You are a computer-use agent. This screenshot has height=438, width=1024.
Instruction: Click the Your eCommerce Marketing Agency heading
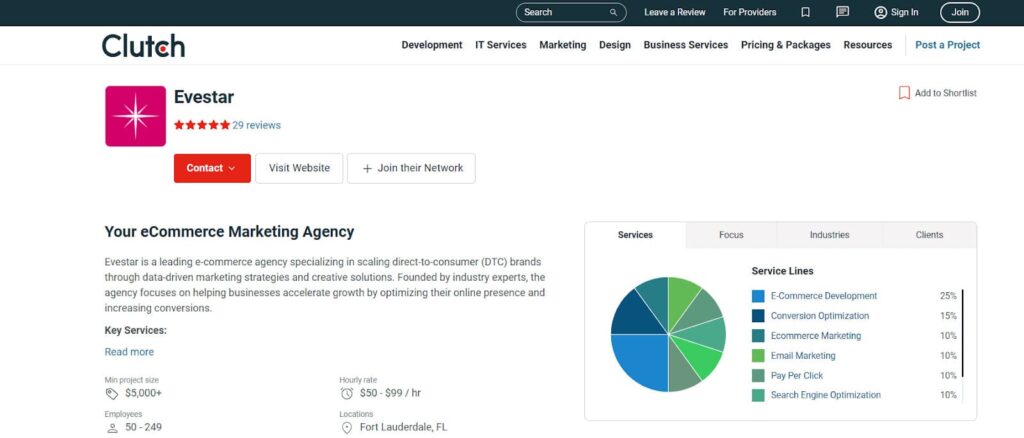(229, 232)
